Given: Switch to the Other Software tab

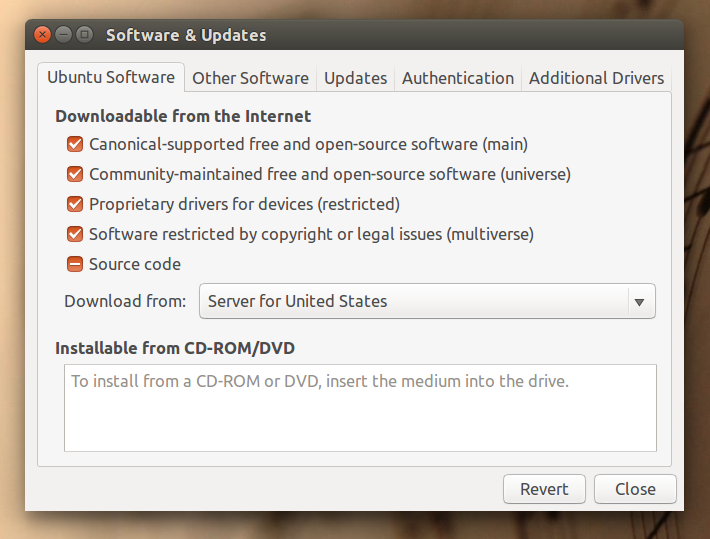Looking at the screenshot, I should (250, 78).
